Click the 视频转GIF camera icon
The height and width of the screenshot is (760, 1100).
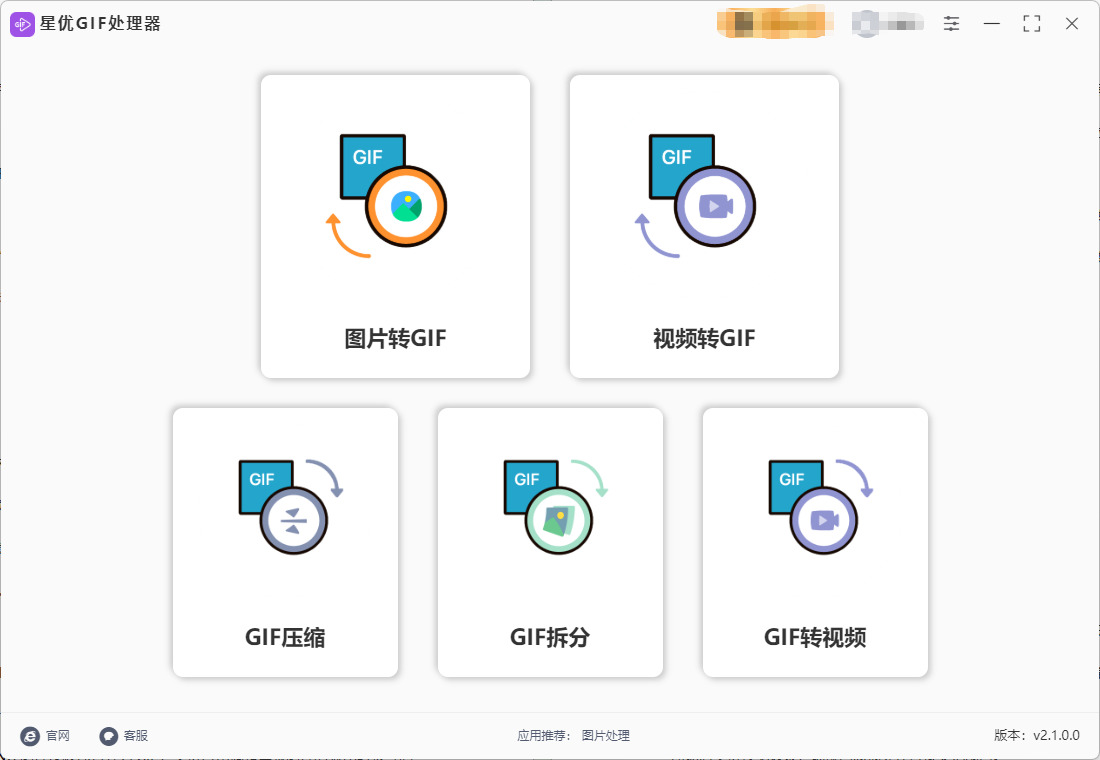[695, 196]
